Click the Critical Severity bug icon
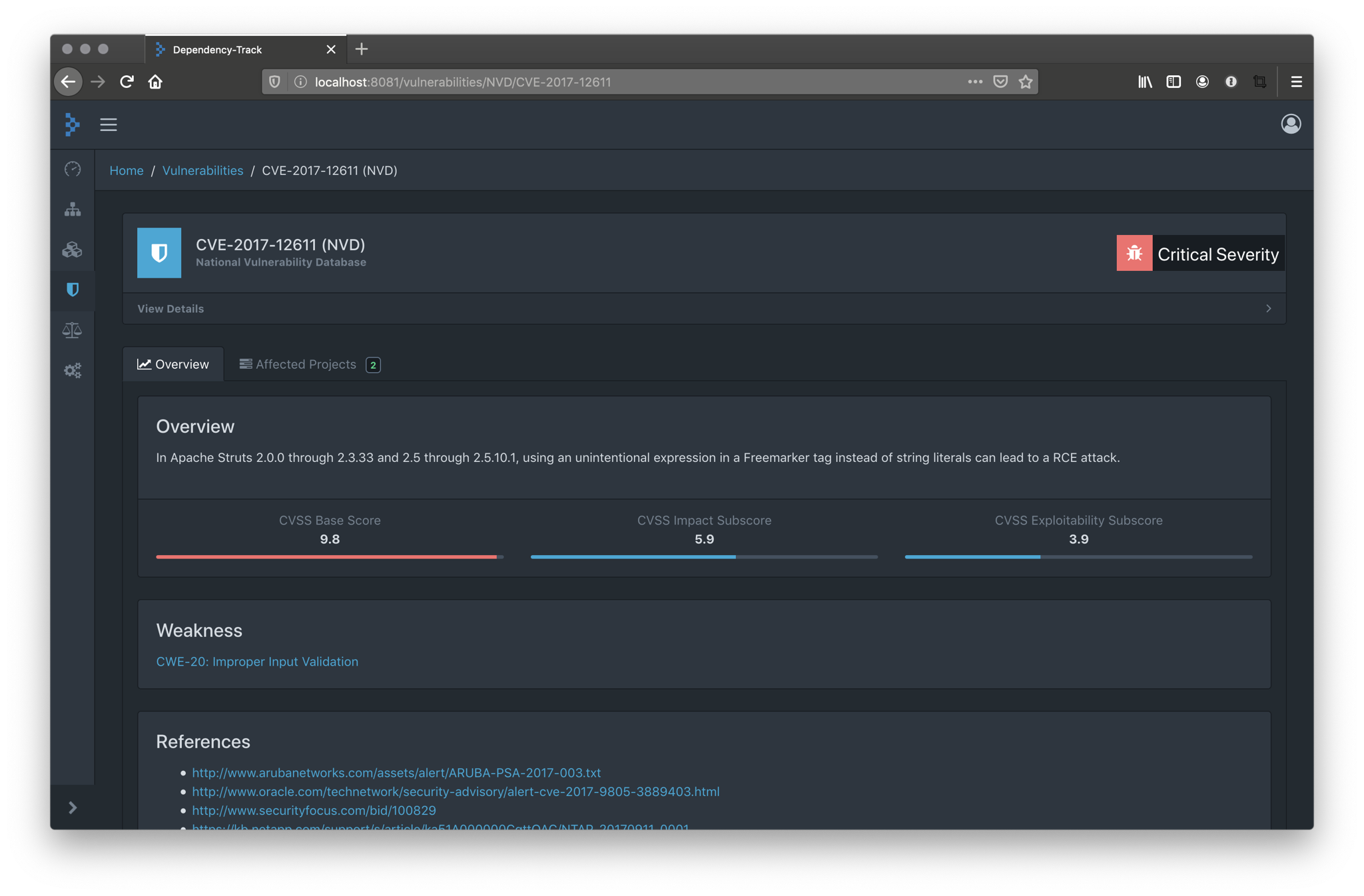The image size is (1364, 896). [1134, 253]
